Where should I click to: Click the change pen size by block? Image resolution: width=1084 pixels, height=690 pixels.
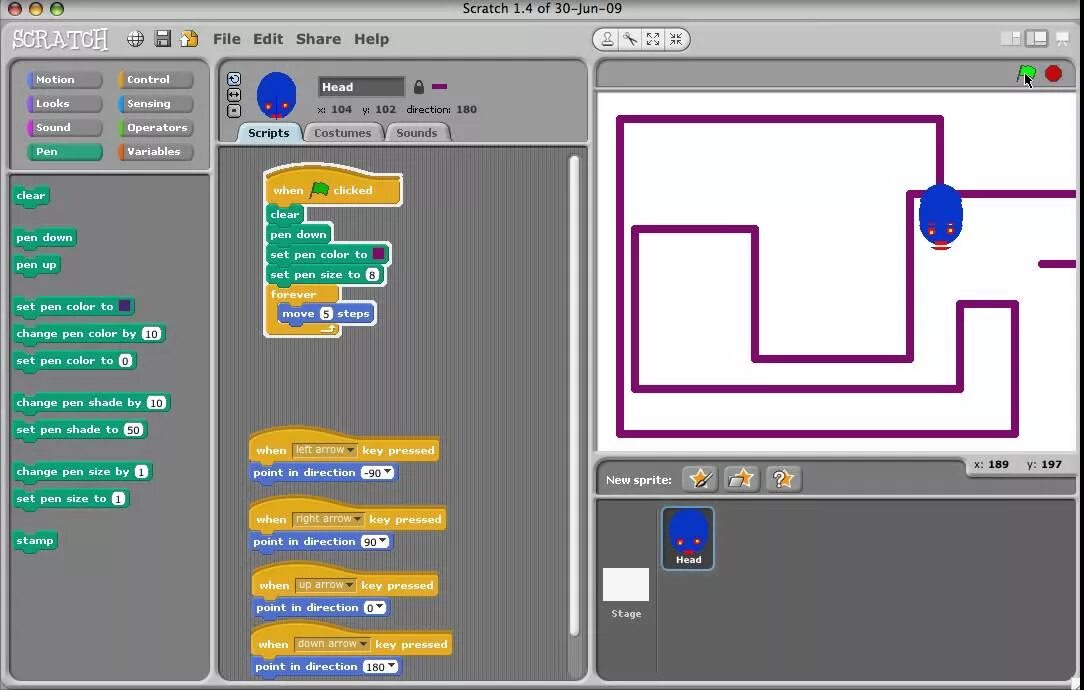[x=82, y=472]
